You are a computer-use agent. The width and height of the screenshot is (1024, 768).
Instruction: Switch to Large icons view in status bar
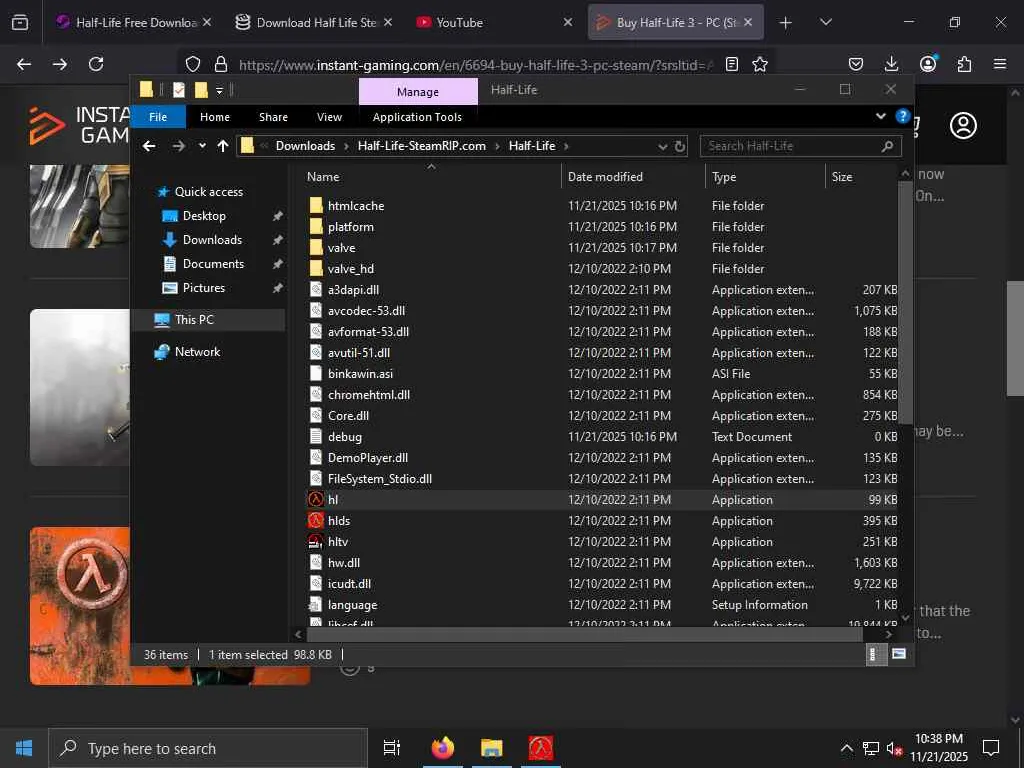point(899,654)
